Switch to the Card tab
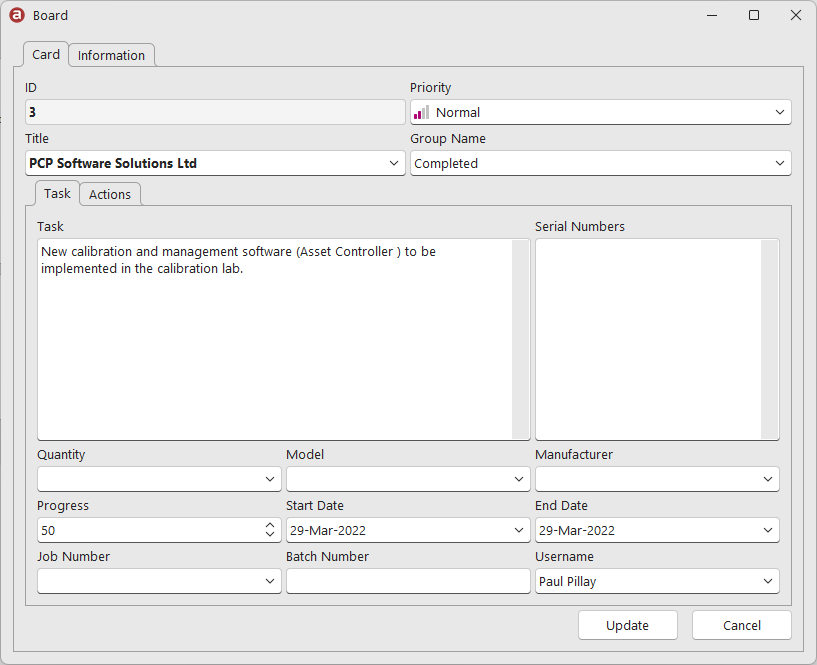This screenshot has width=817, height=665. [x=46, y=54]
